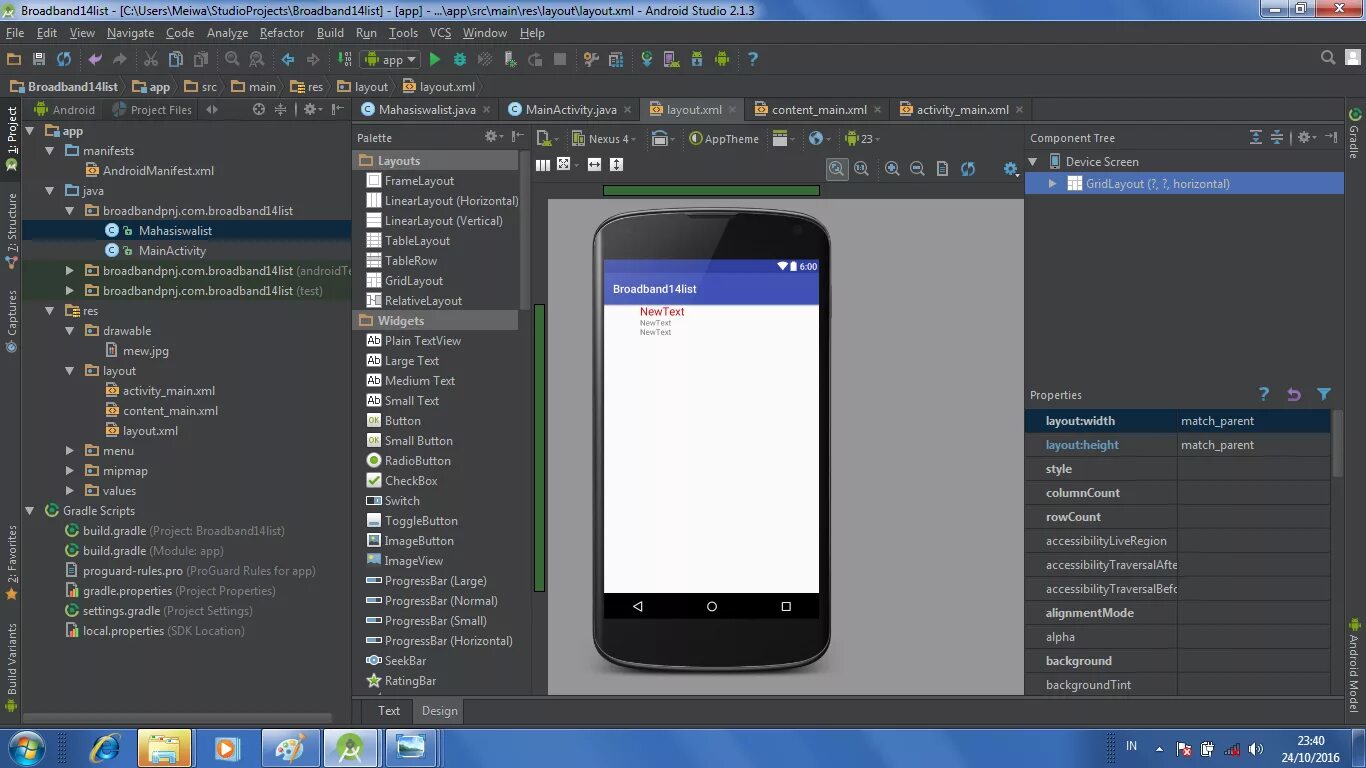The image size is (1366, 768).
Task: Click the Properties help question icon
Action: pyautogui.click(x=1264, y=394)
